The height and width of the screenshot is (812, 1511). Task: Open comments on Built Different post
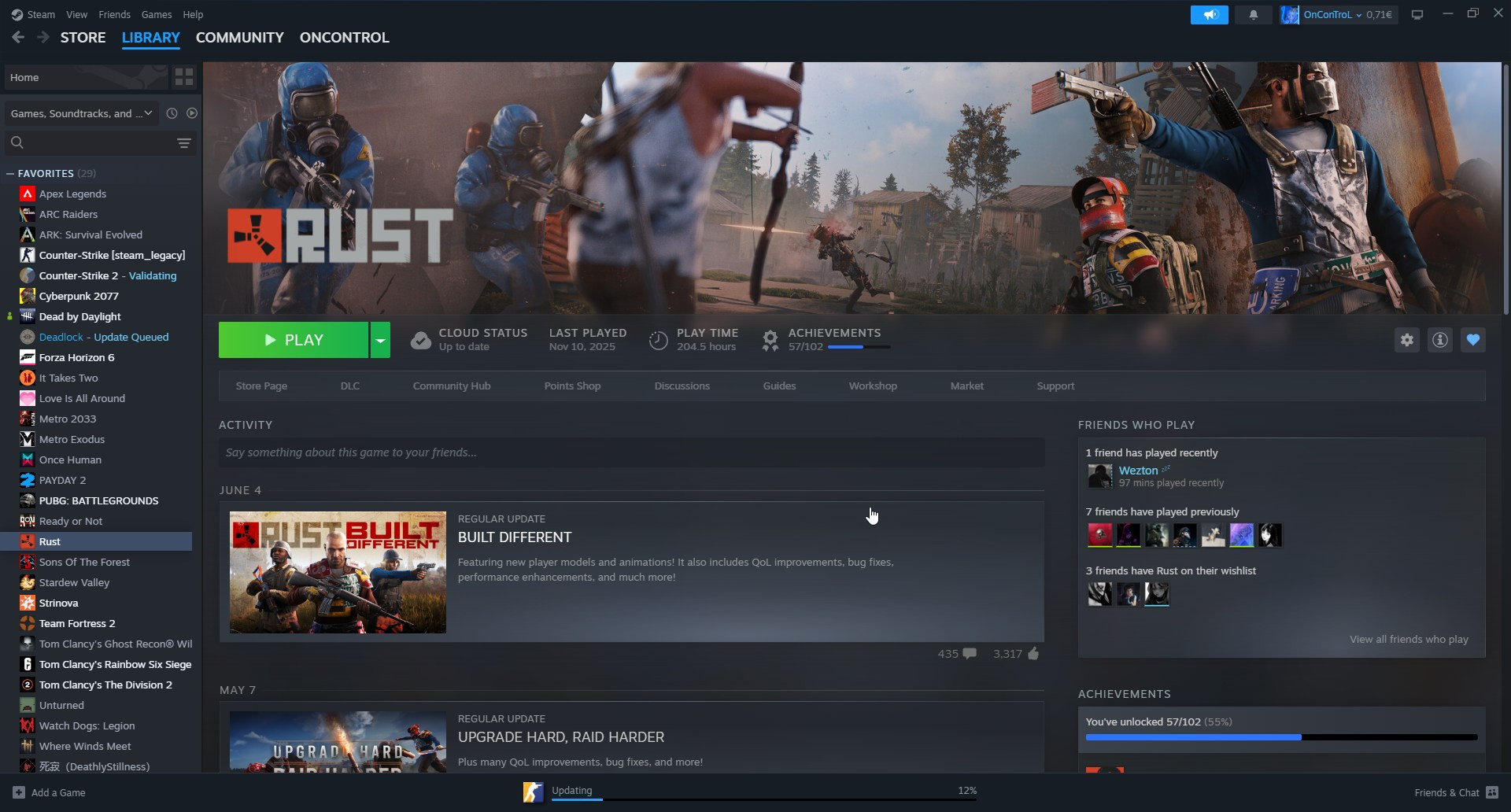click(x=970, y=654)
